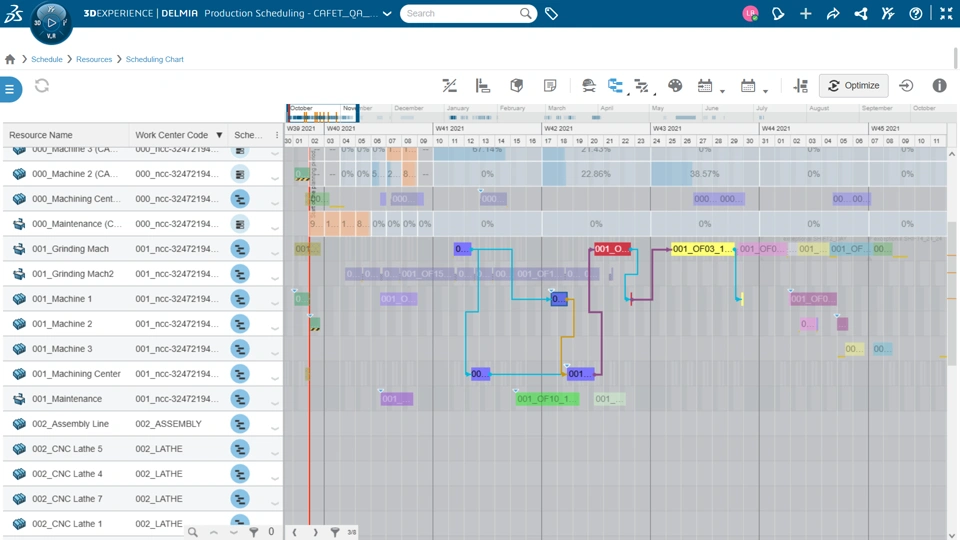Screen dimensions: 960x540
Task: Toggle schedule view for 001_Machine 2 row
Action: coord(240,324)
